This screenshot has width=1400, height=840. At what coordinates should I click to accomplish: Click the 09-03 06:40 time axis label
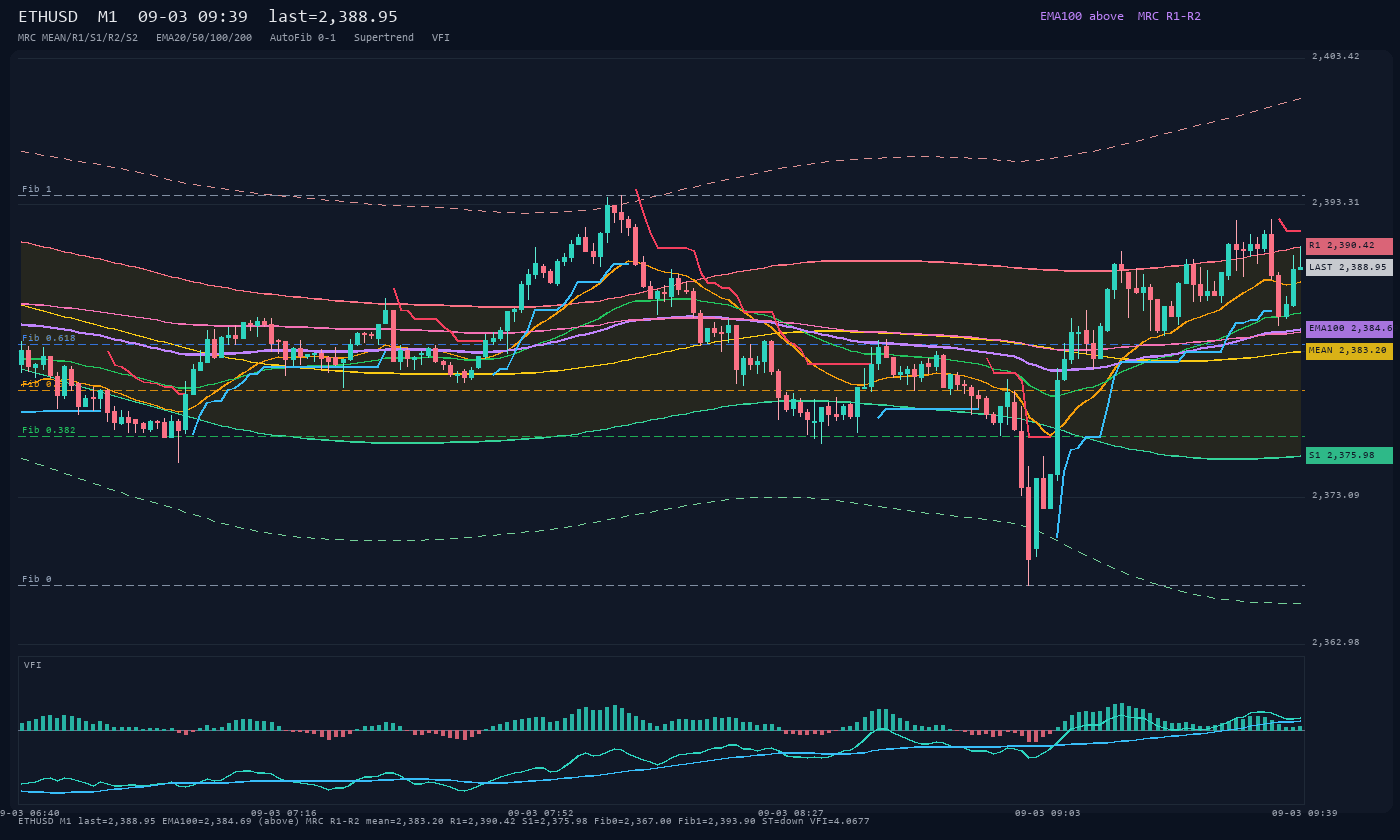(x=30, y=813)
